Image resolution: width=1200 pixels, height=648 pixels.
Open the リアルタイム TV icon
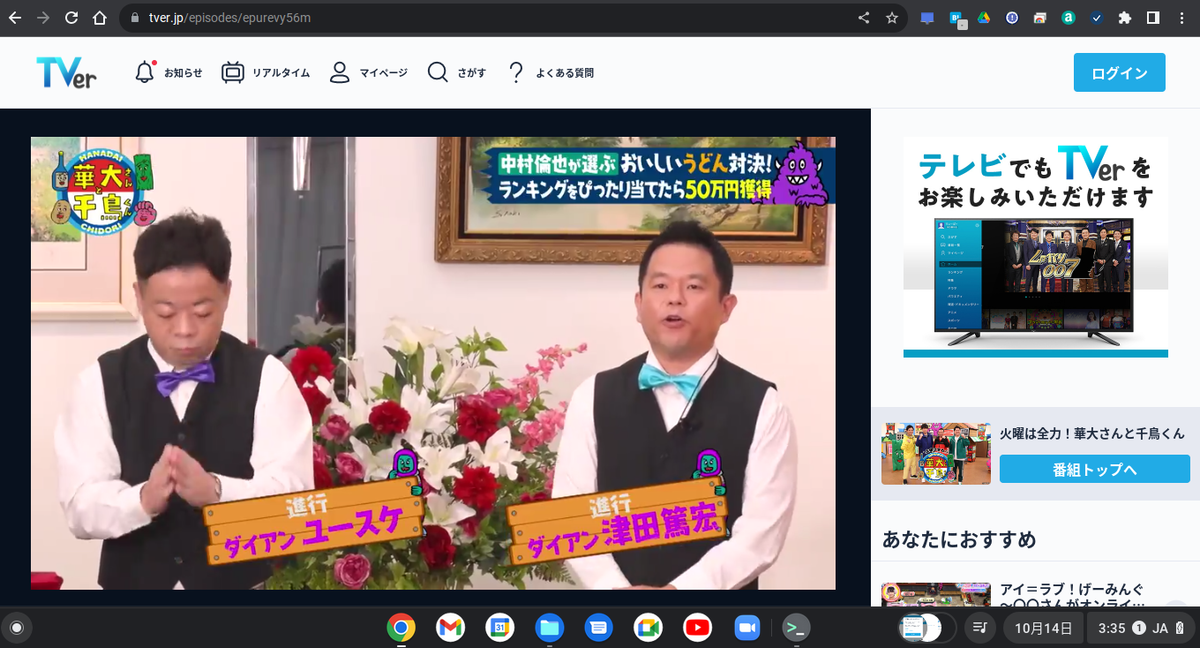point(233,73)
